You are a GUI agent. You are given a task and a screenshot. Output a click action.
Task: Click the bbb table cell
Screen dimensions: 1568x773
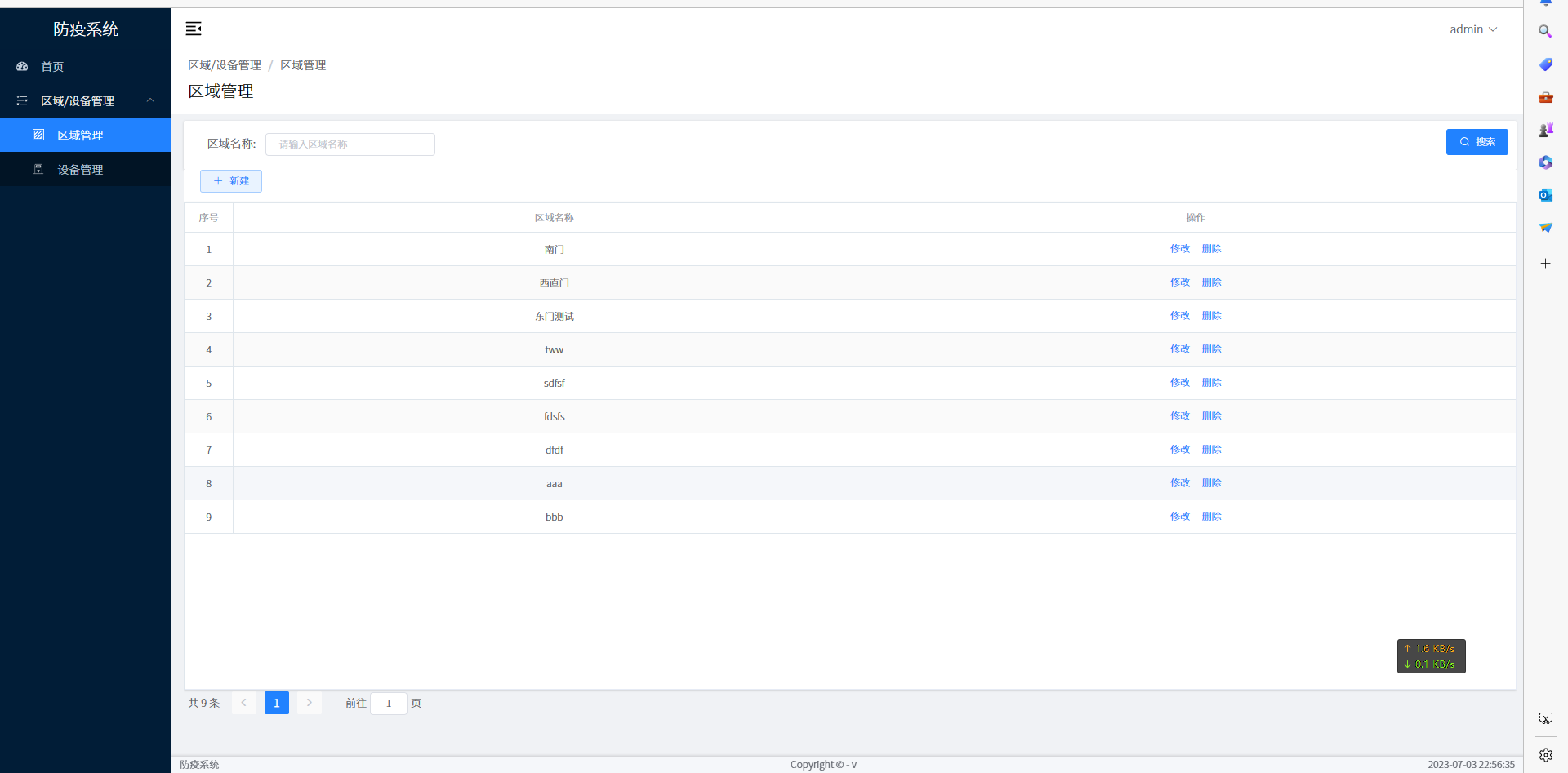click(554, 517)
